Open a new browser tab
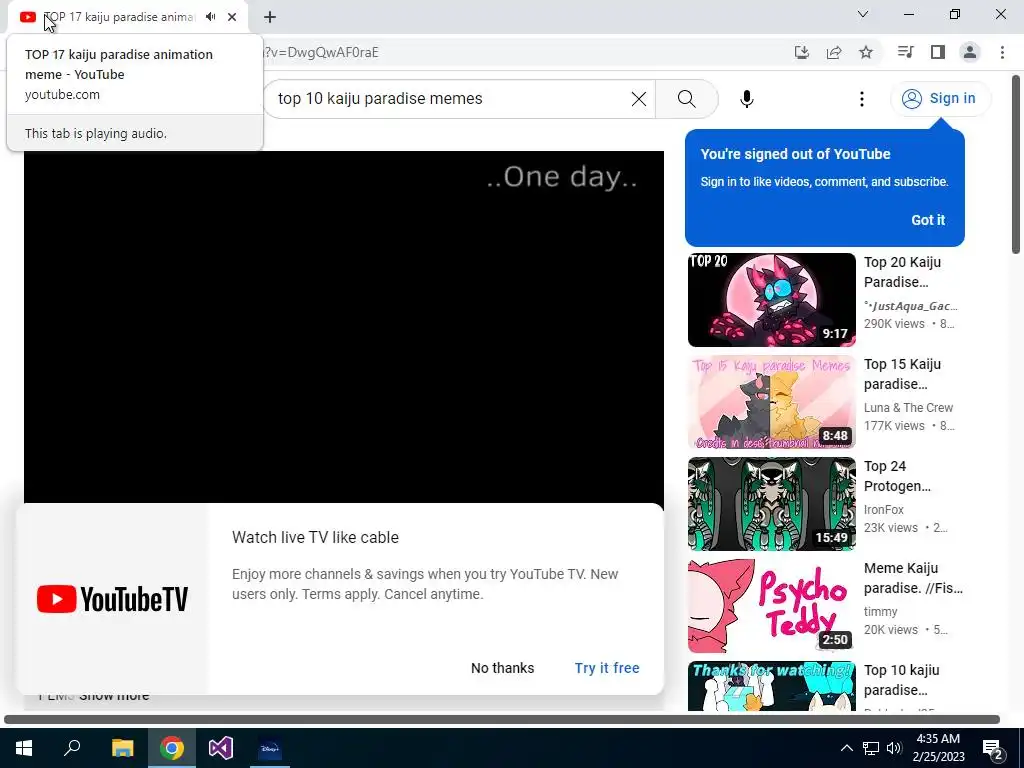Viewport: 1024px width, 768px height. pos(270,17)
